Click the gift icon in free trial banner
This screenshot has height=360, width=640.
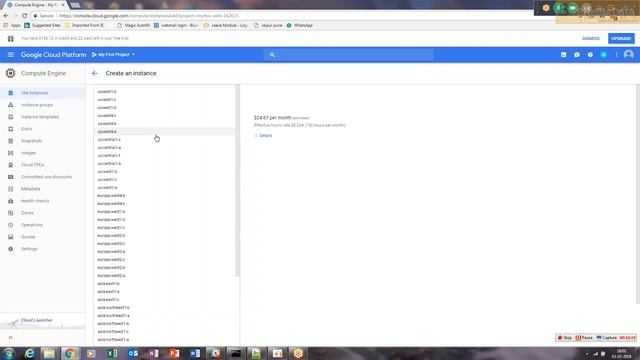click(x=11, y=38)
